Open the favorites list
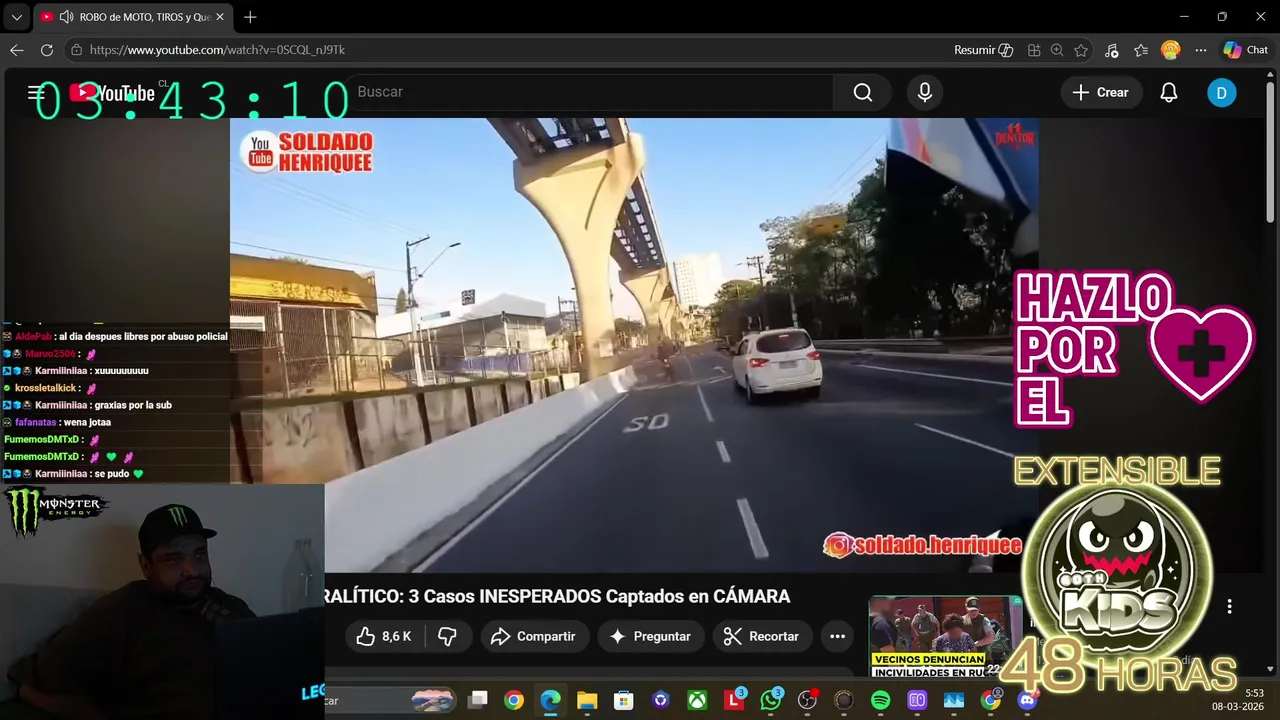Image resolution: width=1280 pixels, height=720 pixels. pos(1141,50)
